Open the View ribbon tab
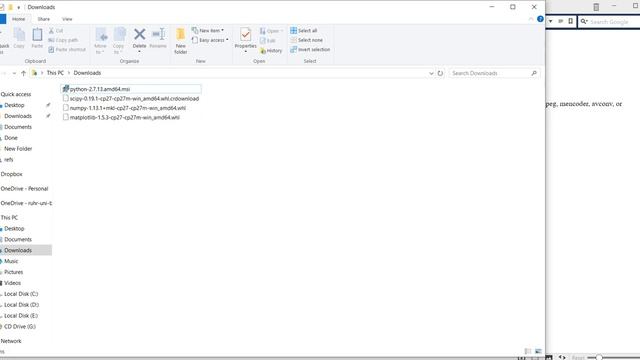 point(67,19)
